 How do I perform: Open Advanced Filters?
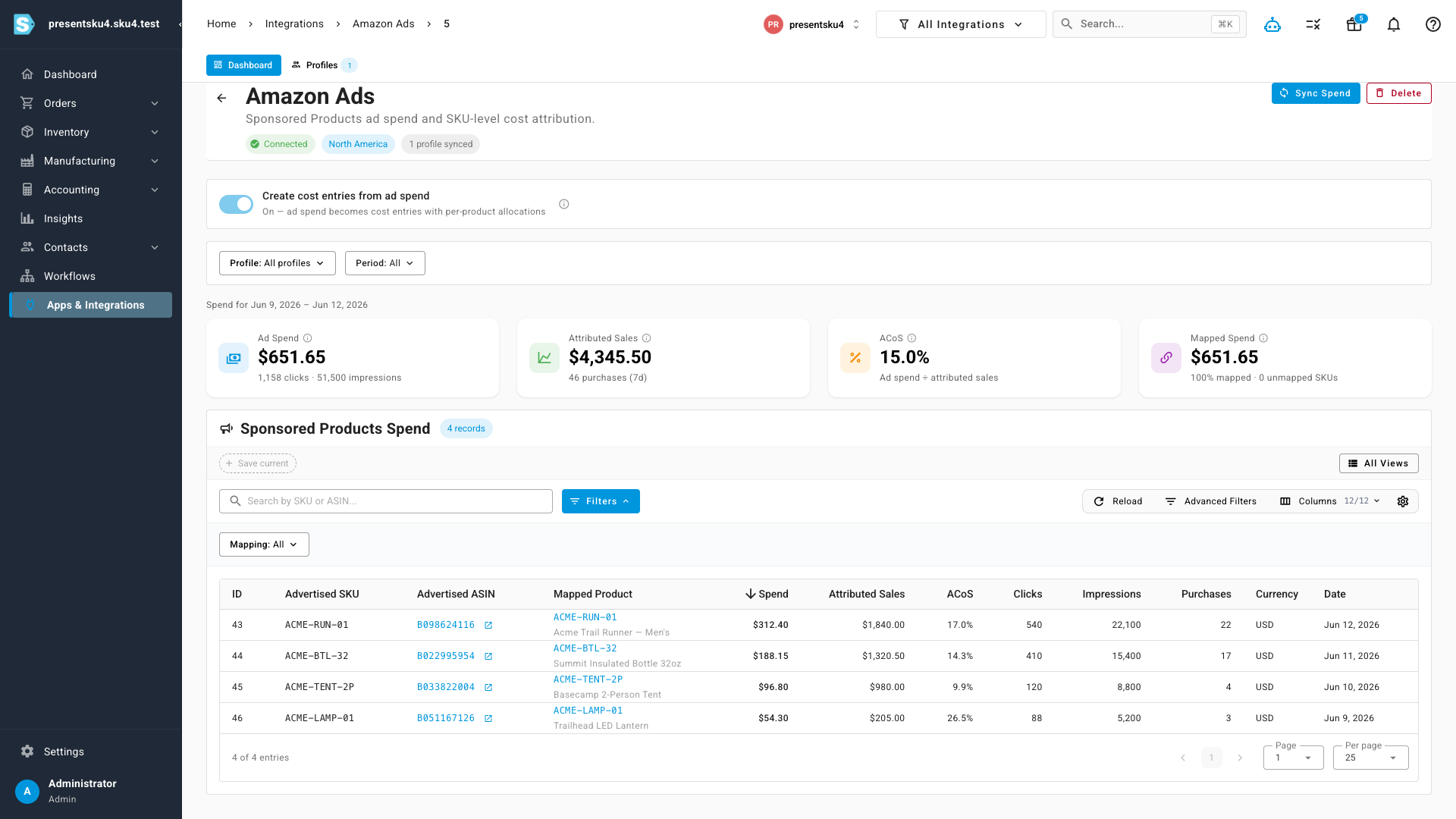1211,501
